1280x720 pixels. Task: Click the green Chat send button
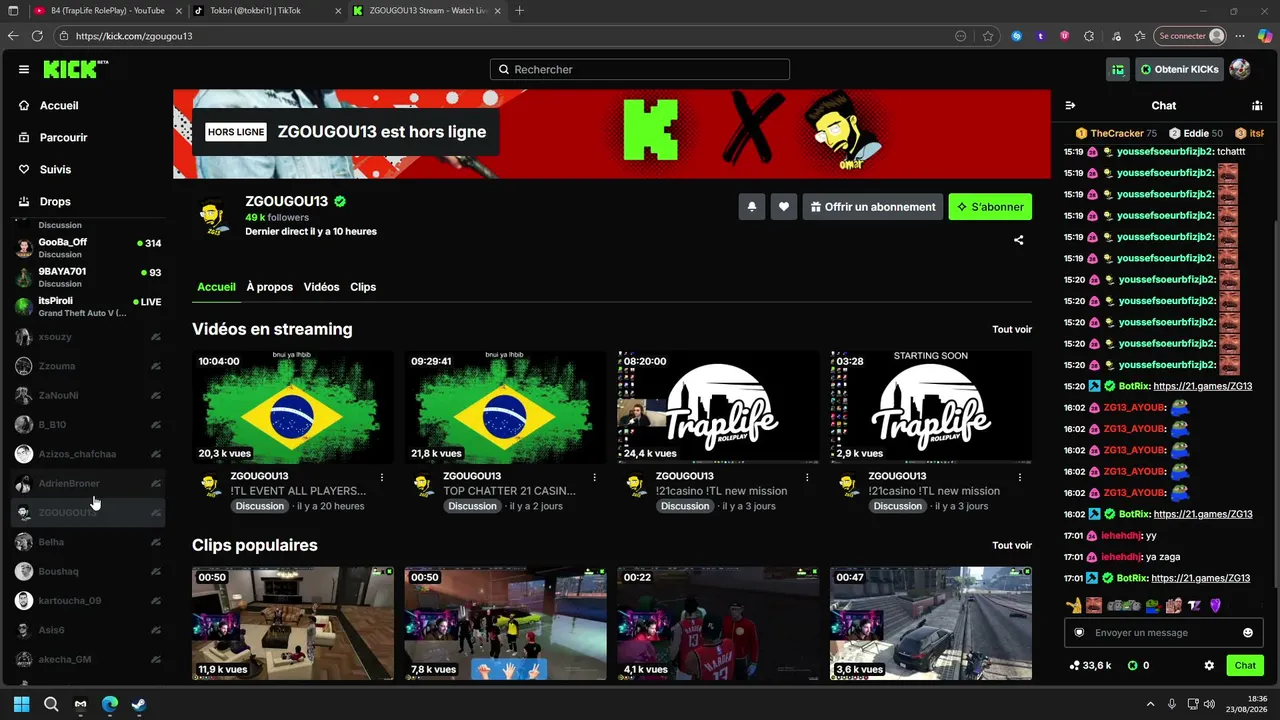pyautogui.click(x=1245, y=665)
